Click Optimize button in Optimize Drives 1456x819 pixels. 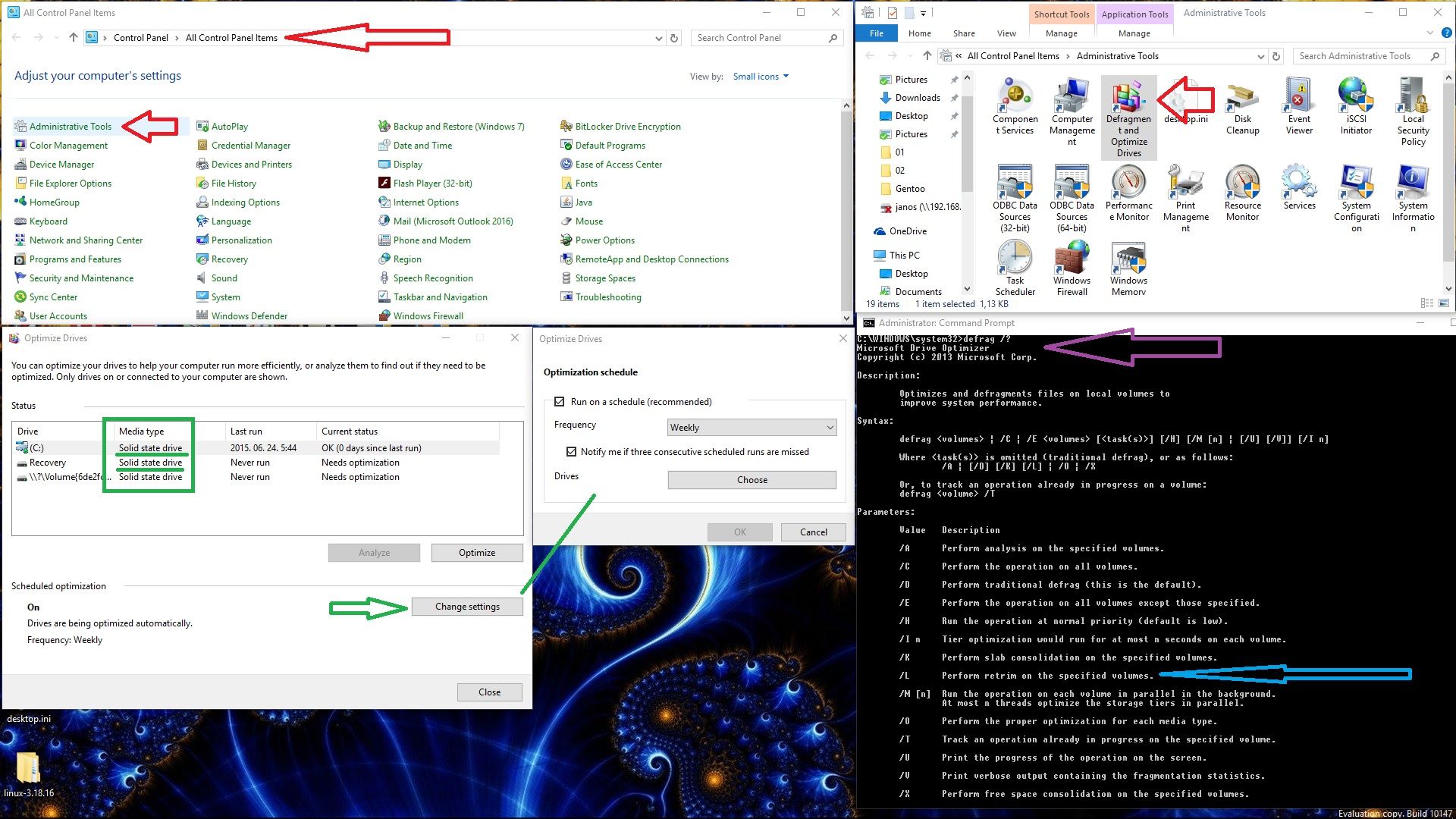(x=477, y=553)
